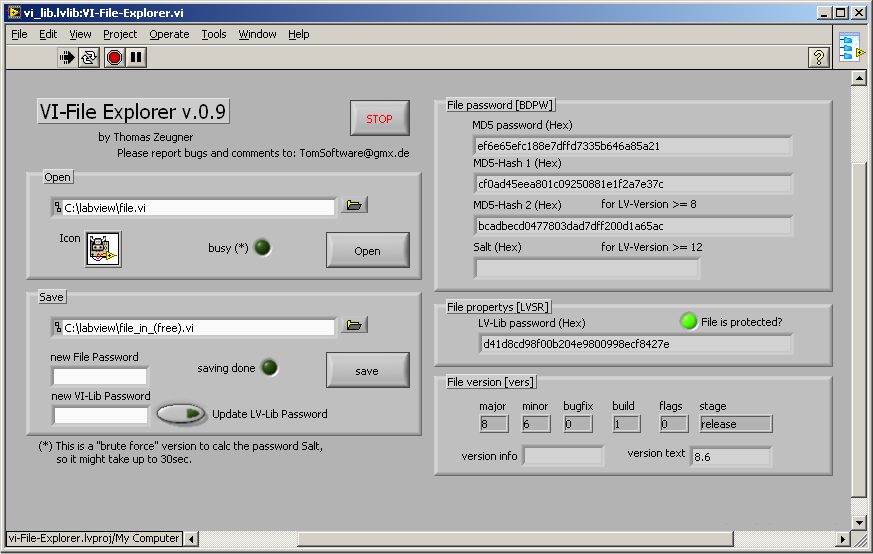This screenshot has width=873, height=554.
Task: Click the red Abort Execution icon
Action: pos(114,57)
